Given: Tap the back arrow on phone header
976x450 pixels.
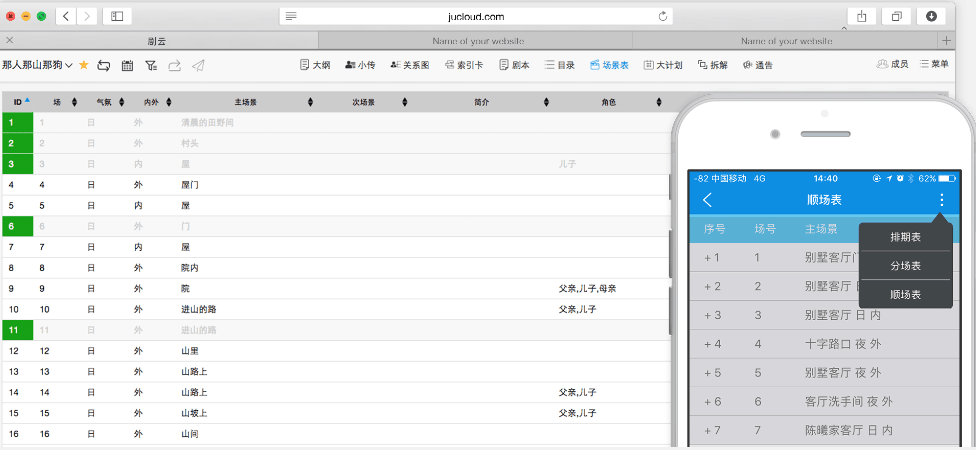Looking at the screenshot, I should point(708,200).
